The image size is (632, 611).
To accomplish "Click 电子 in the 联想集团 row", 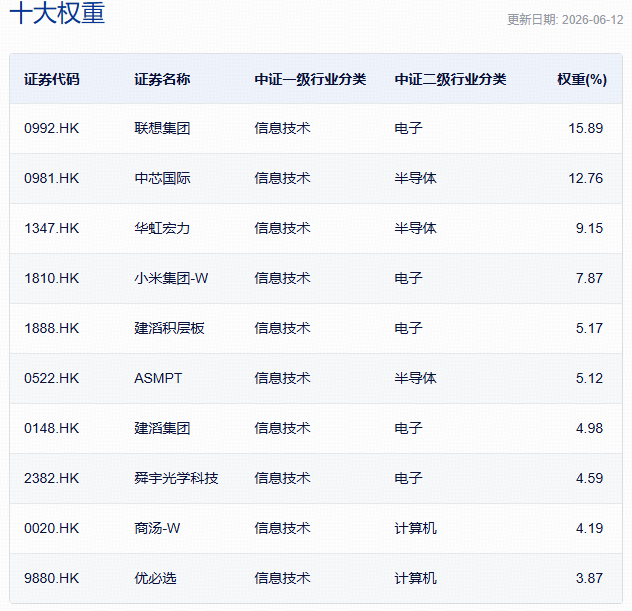I will coord(408,129).
